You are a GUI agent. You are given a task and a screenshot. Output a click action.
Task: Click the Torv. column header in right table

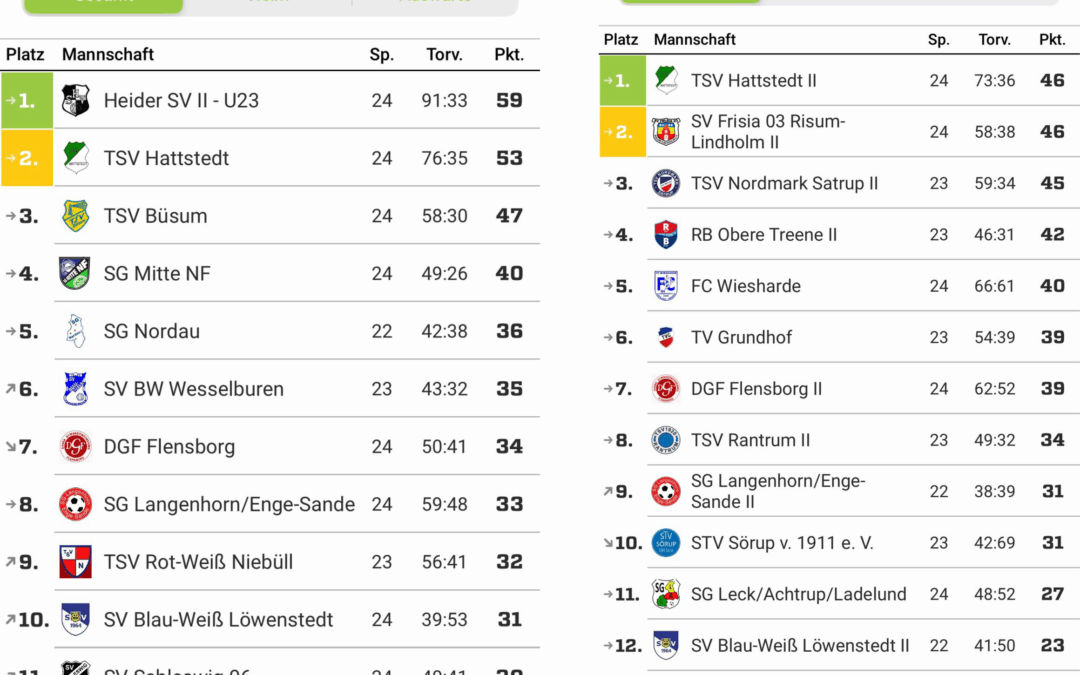click(995, 39)
